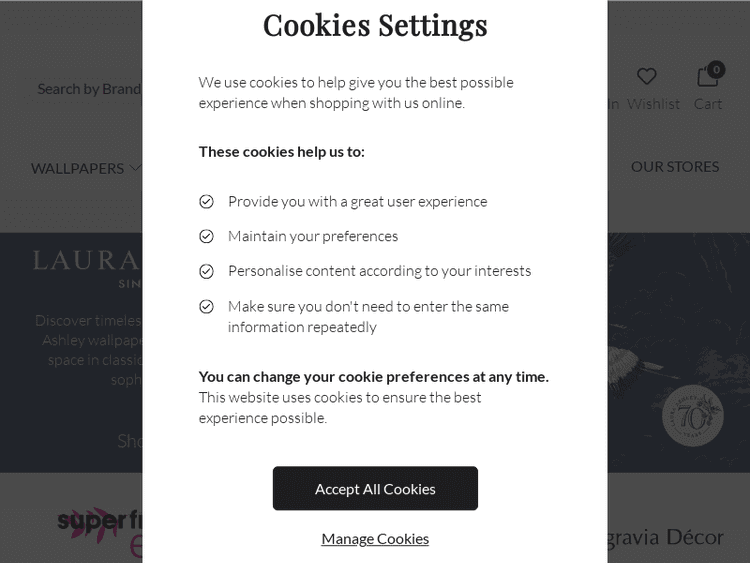Click the cart item count badge

(x=716, y=69)
